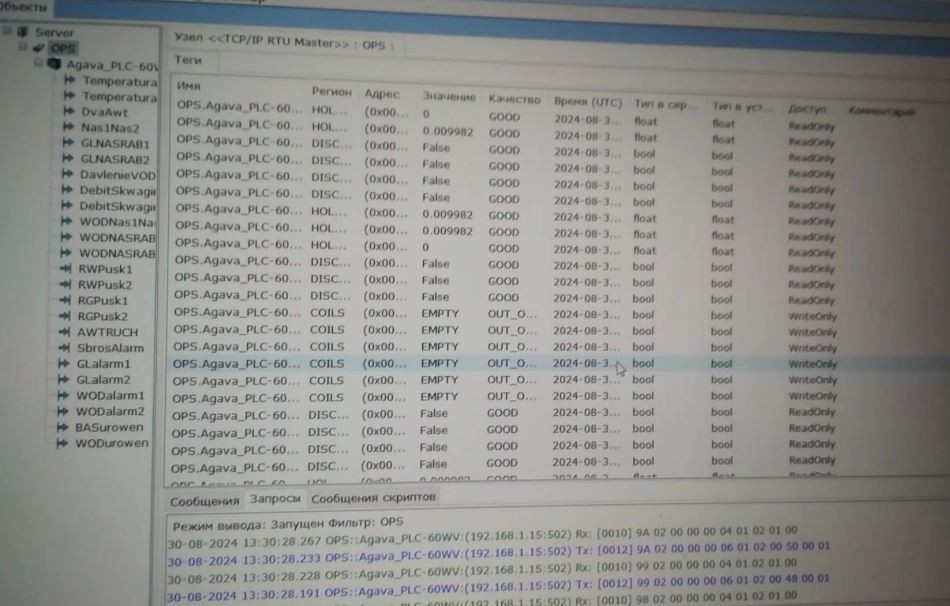
Task: Click the Время (UTC) column header
Action: (x=587, y=102)
